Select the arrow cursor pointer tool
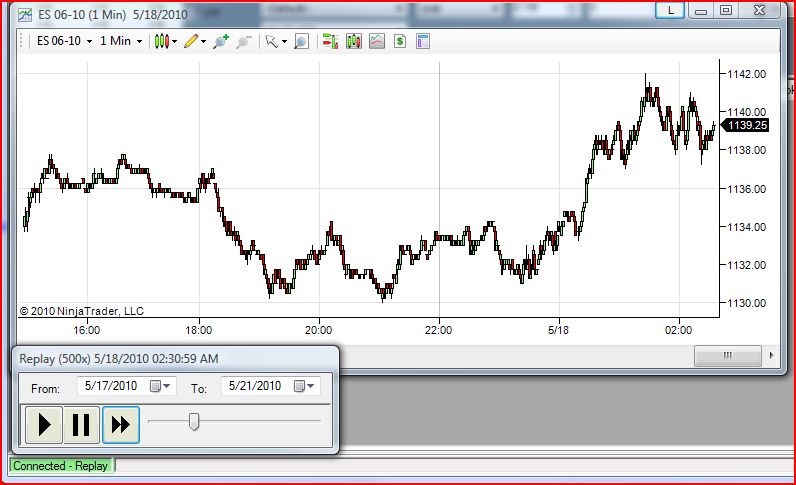796x485 pixels. (272, 41)
